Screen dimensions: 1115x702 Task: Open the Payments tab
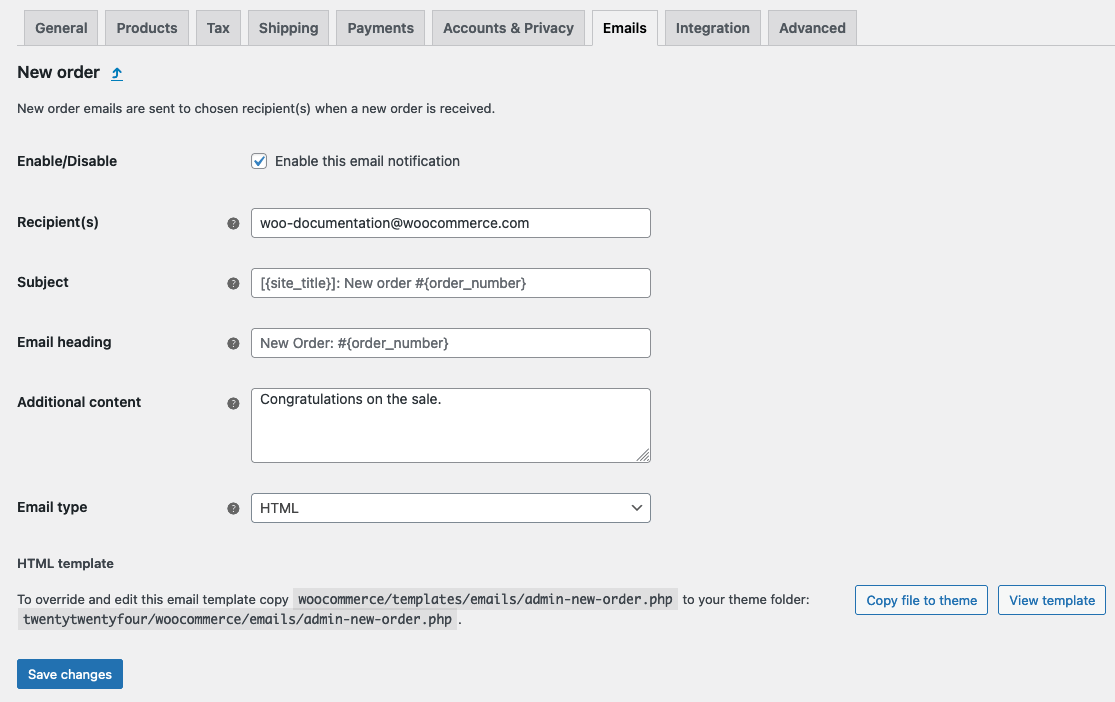point(380,27)
